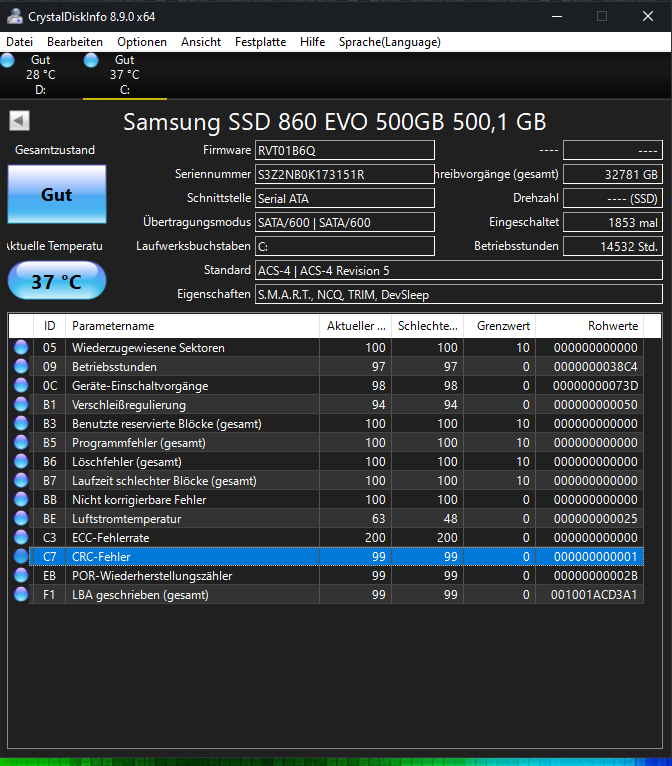Select the Luftstromtemperatur parameter name
672x766 pixels.
point(126,519)
